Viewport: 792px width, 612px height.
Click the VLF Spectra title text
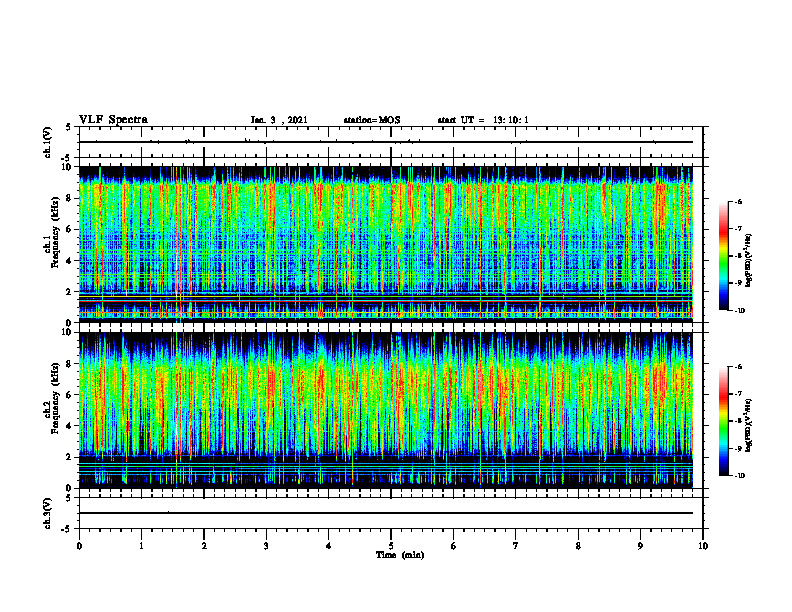tap(113, 120)
